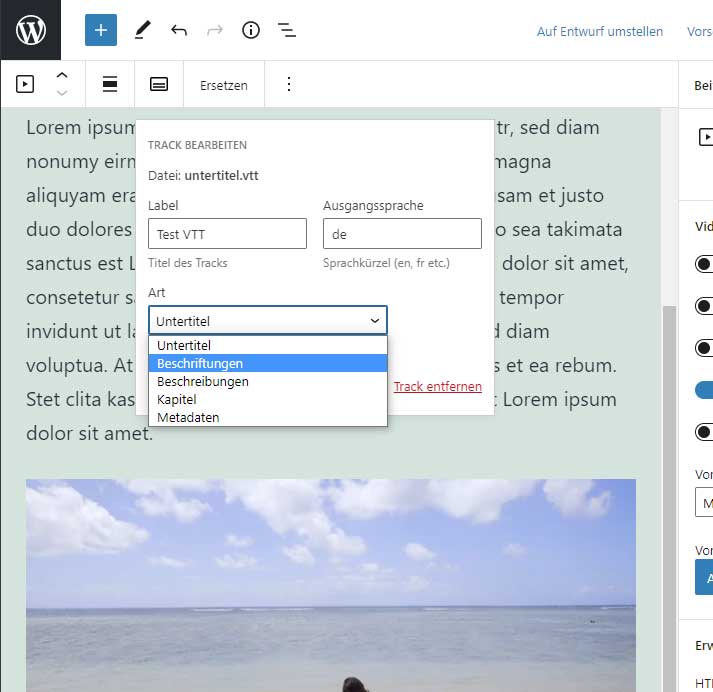This screenshot has height=692, width=713.
Task: Open the list view outline
Action: pos(287,30)
